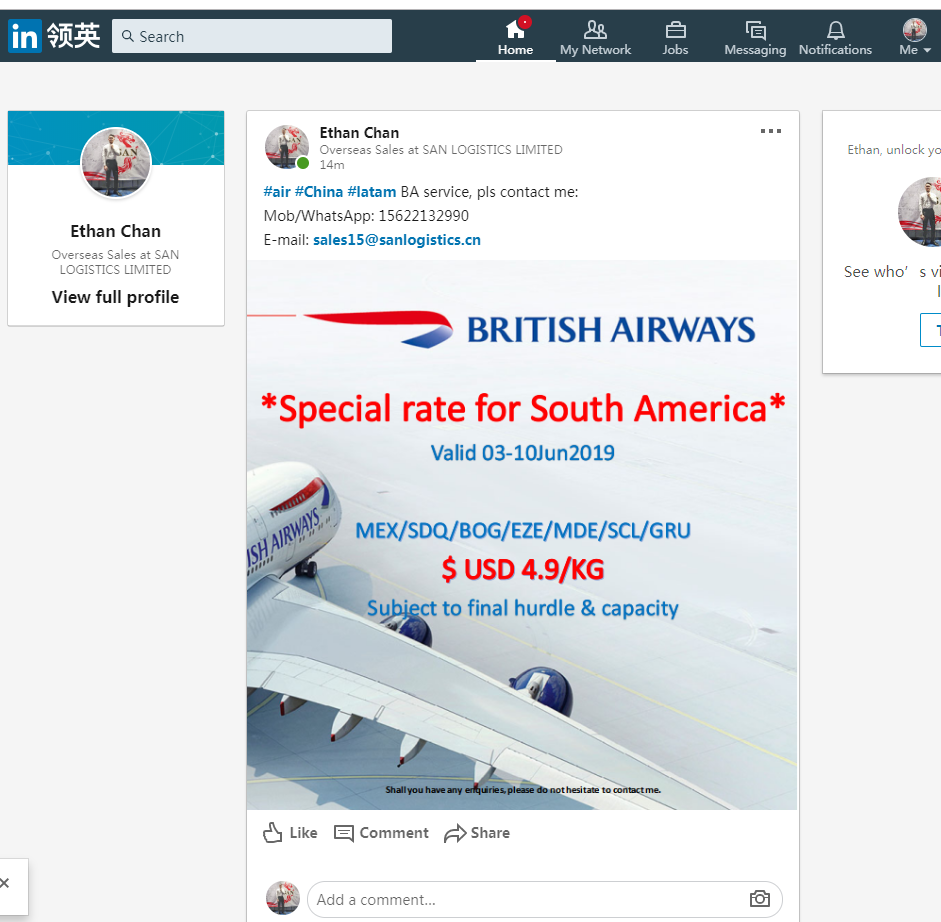Screen dimensions: 941x922
Task: View the Notifications bell
Action: pyautogui.click(x=835, y=37)
